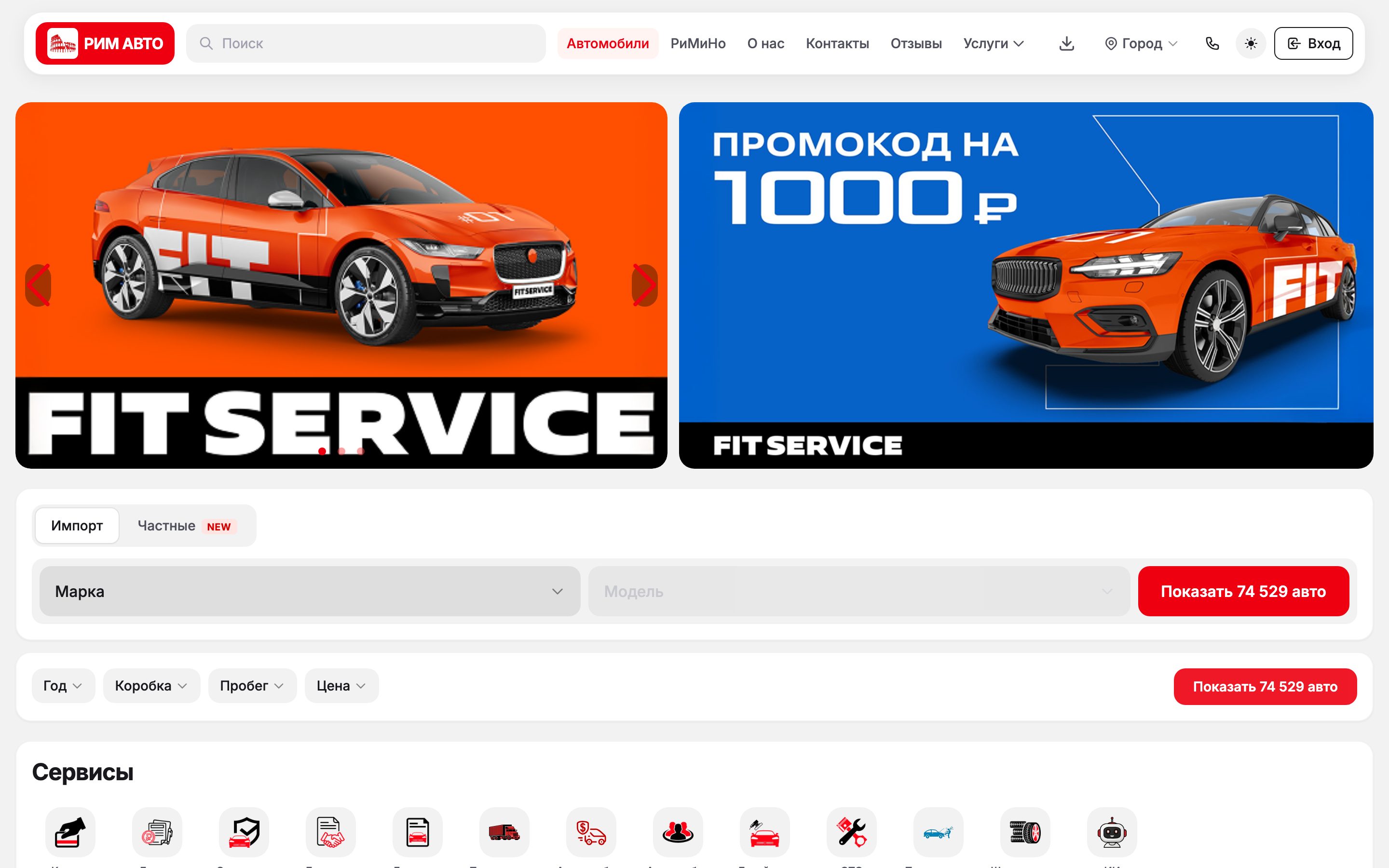1389x868 pixels.
Task: Open the car detailing polish service icon
Action: coord(764,832)
